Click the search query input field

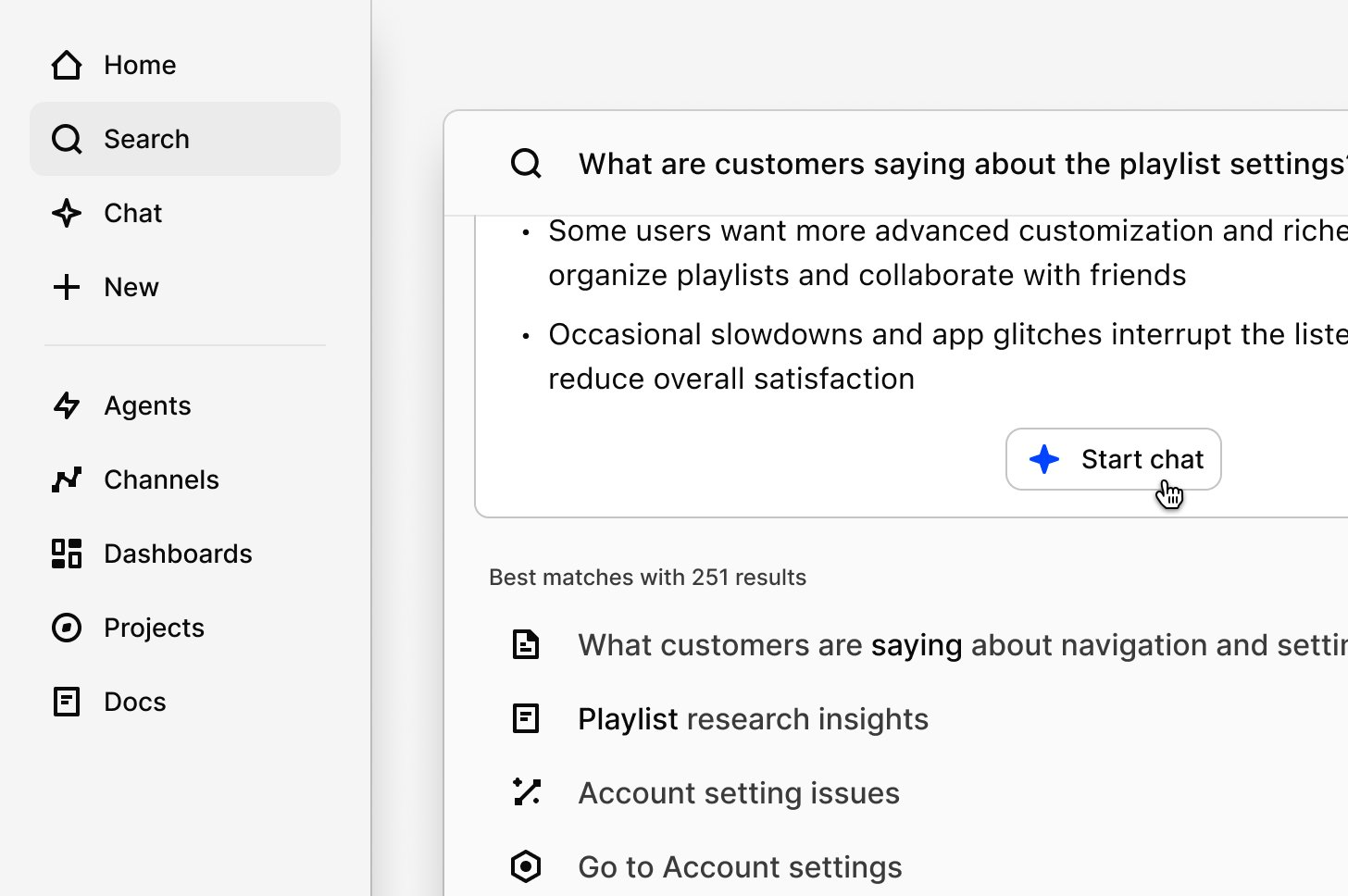tap(963, 164)
